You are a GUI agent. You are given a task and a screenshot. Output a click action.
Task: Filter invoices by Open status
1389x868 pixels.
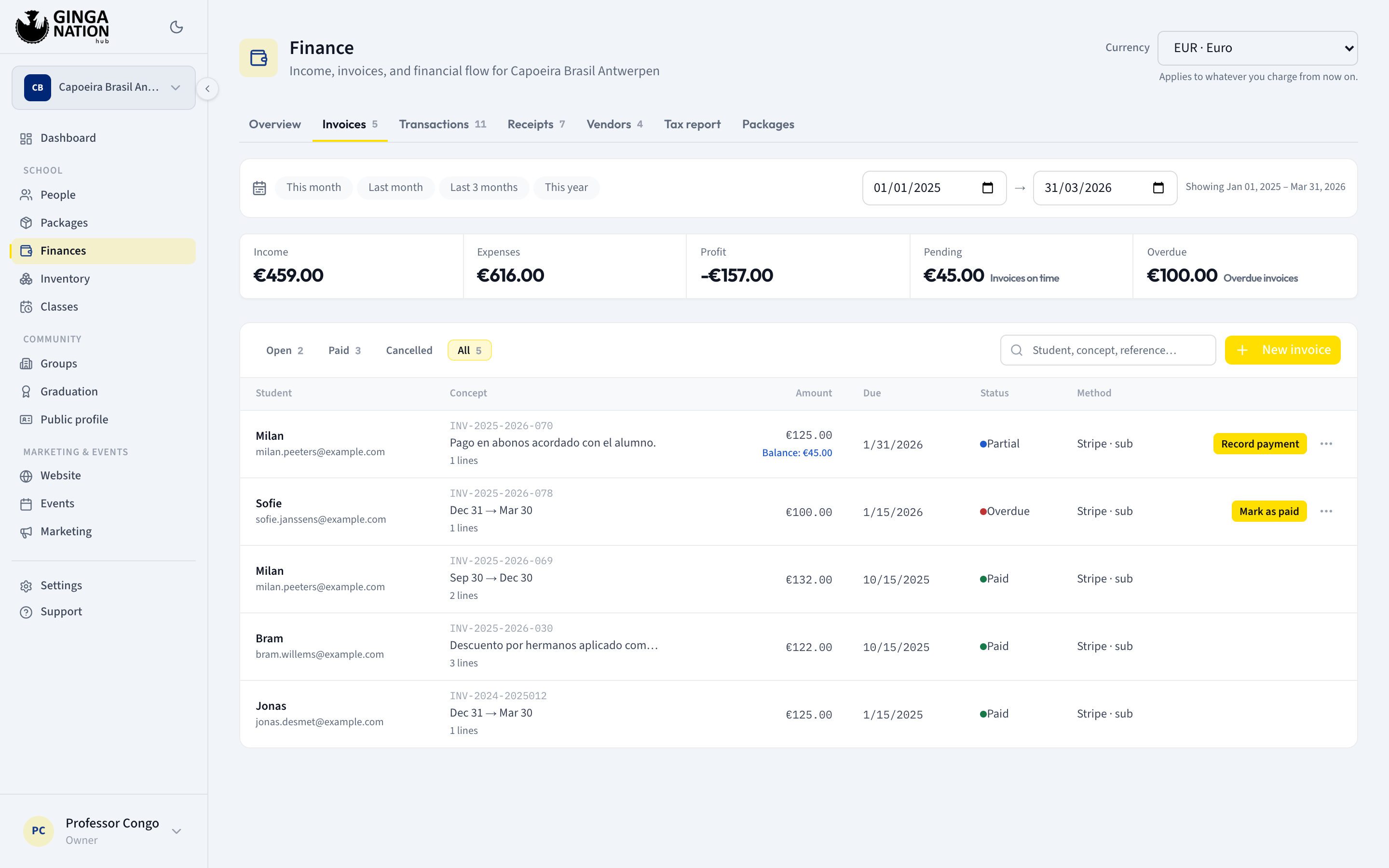[x=284, y=350]
